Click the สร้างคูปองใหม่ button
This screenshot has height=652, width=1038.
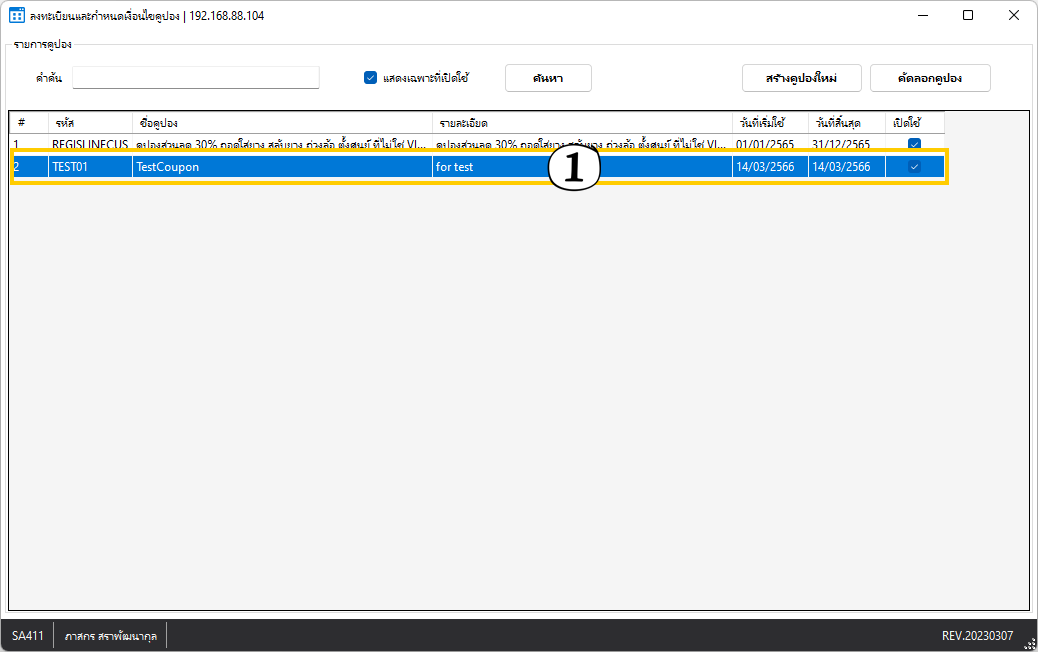801,78
